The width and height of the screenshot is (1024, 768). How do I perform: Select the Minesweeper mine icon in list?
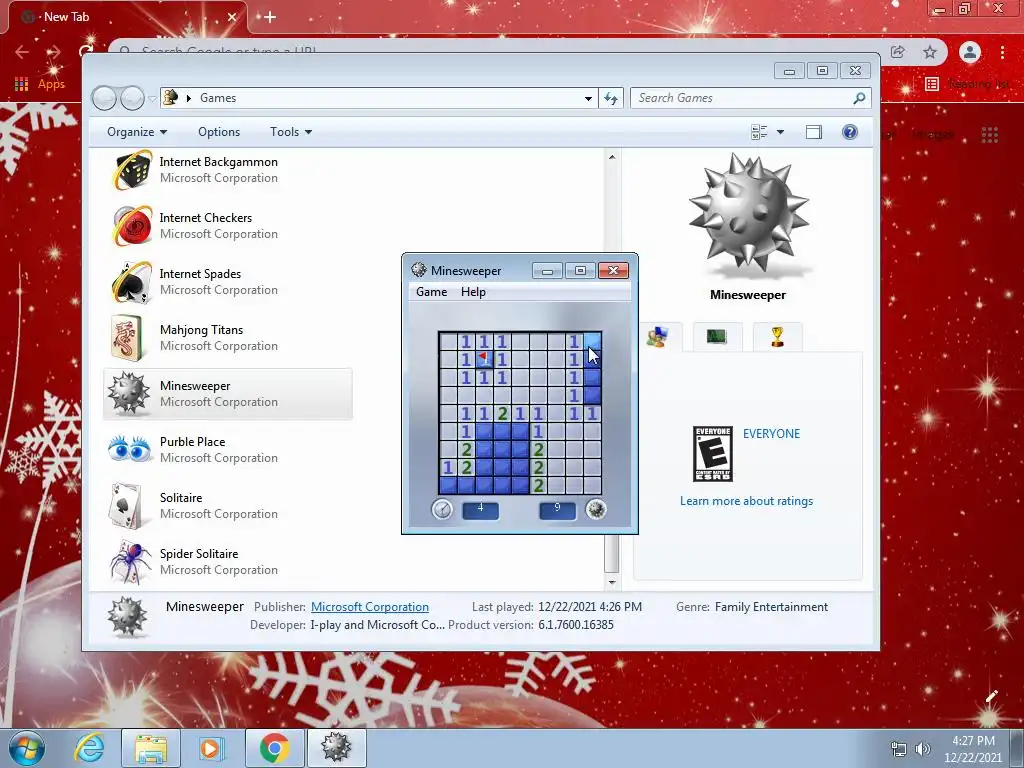[128, 394]
